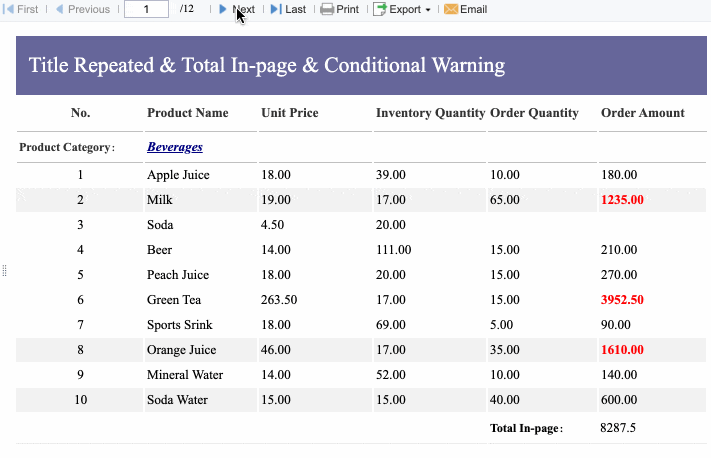Focus the page number input field
The image size is (711, 458).
146,9
